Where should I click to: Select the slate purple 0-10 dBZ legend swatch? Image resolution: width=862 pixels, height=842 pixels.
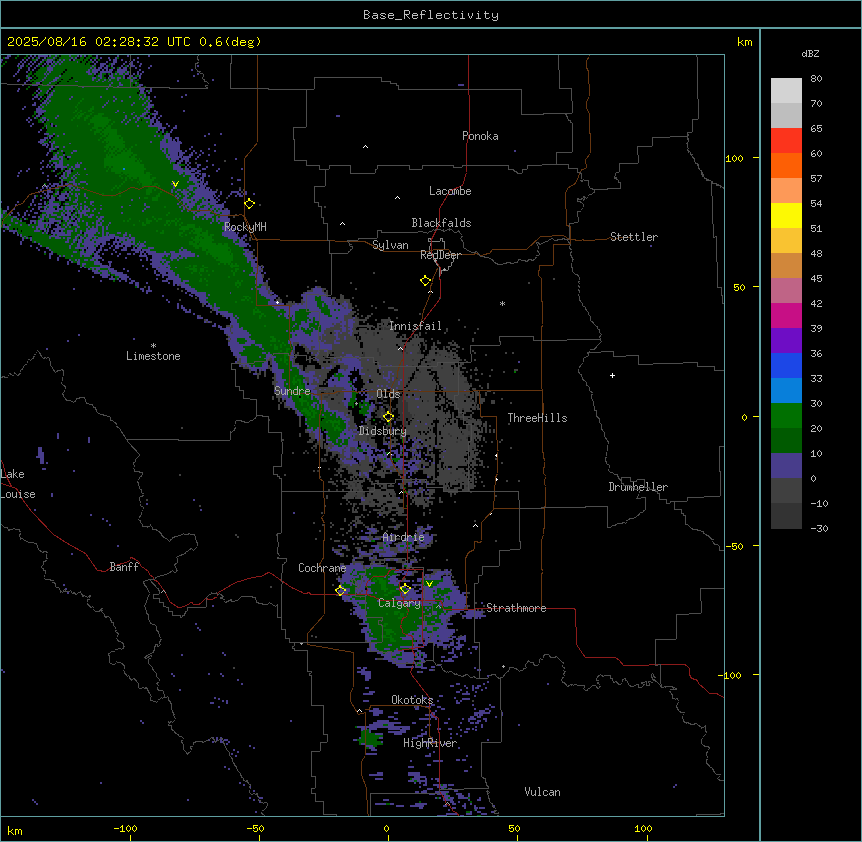786,466
